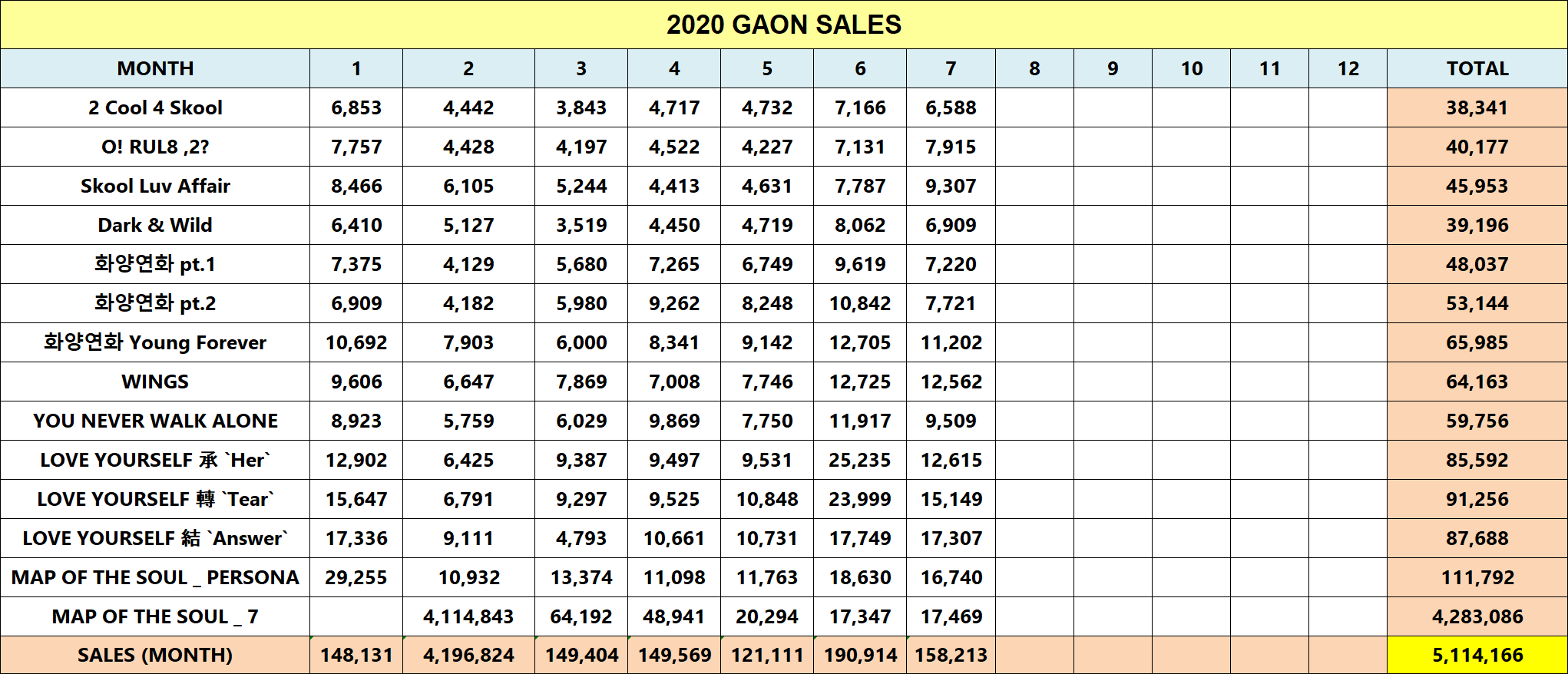Click the 4,196,824 monthly sales cell
This screenshot has width=1568, height=674.
click(x=468, y=655)
